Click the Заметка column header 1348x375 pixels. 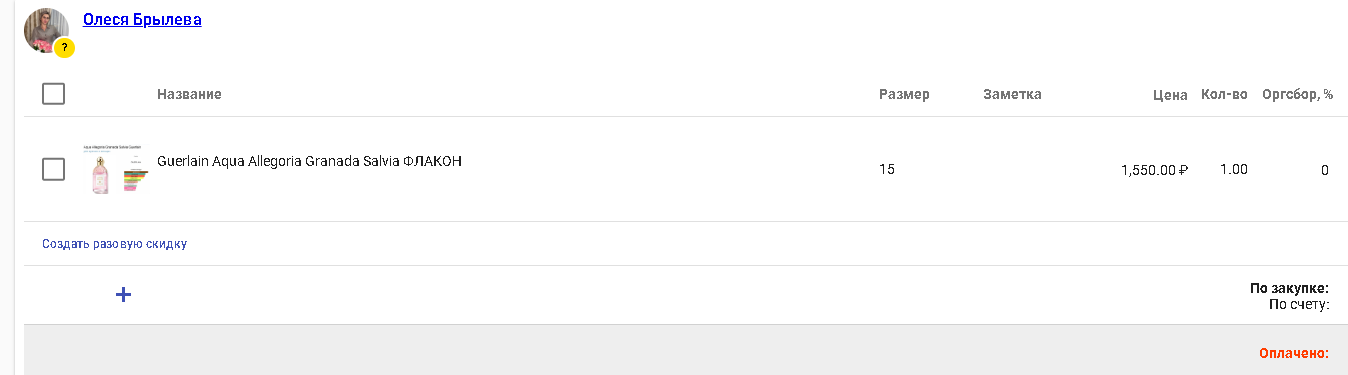click(1012, 94)
